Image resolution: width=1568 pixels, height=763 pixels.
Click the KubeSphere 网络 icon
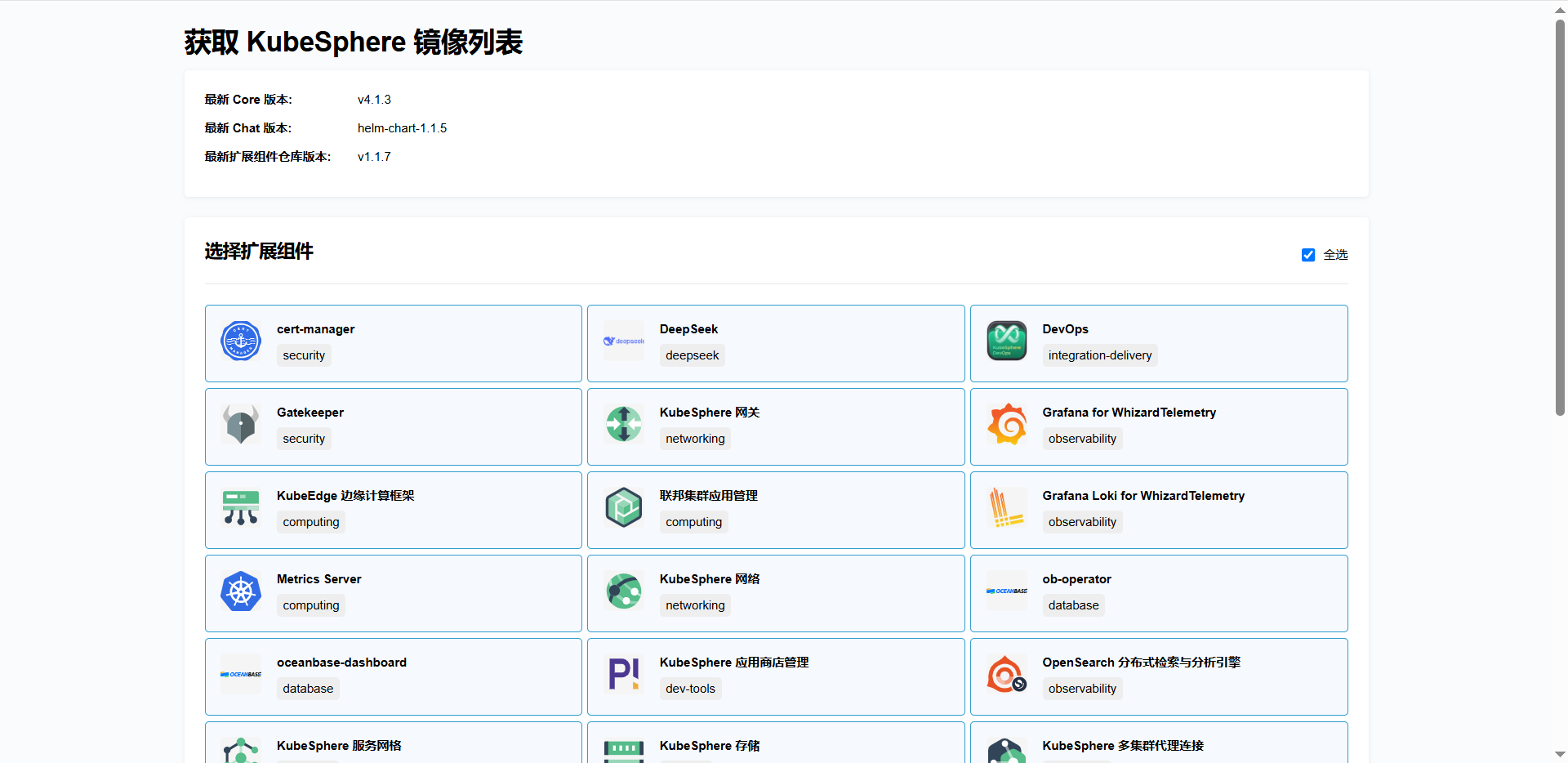click(x=624, y=591)
